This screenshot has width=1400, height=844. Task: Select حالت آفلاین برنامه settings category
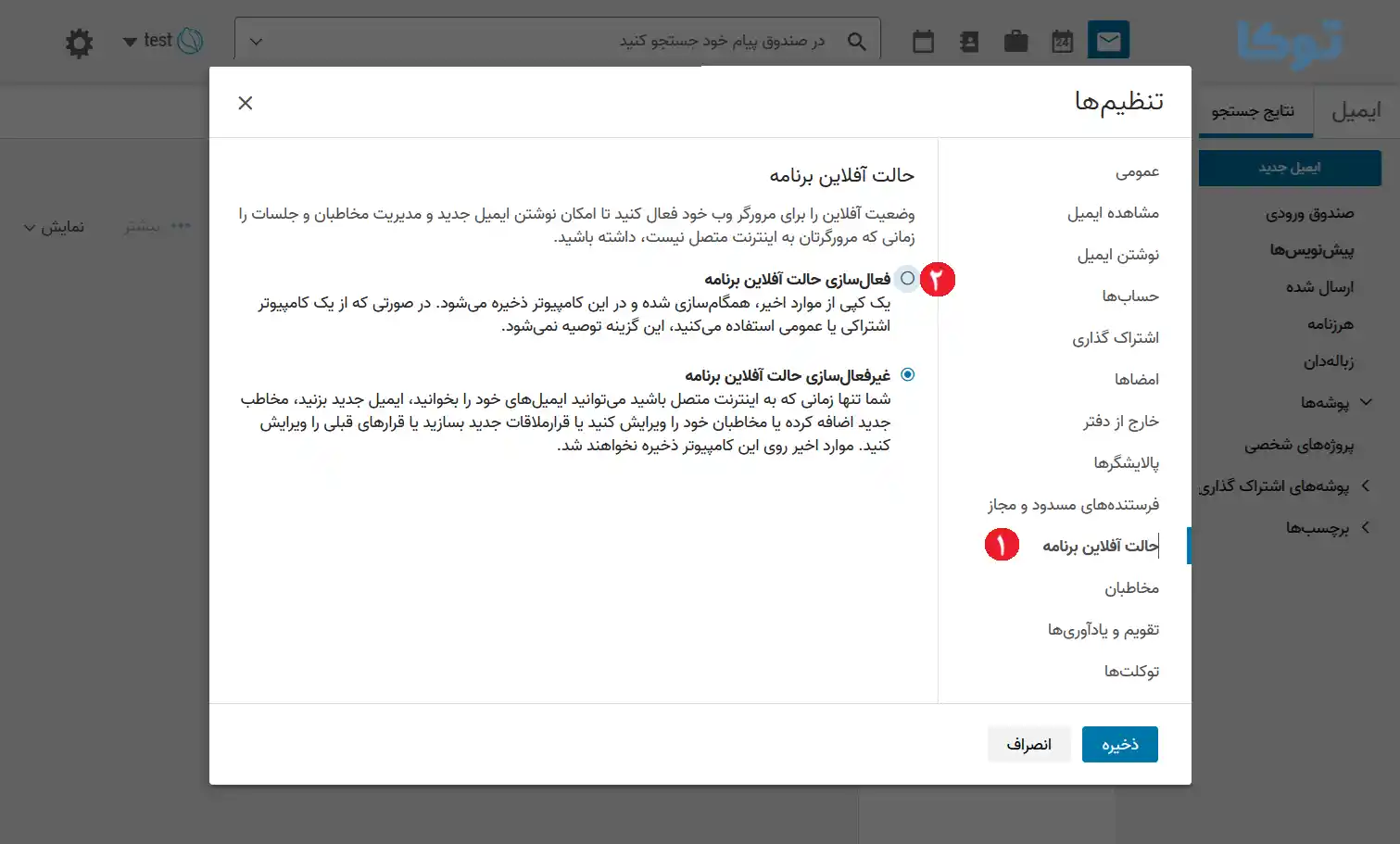(x=1101, y=547)
